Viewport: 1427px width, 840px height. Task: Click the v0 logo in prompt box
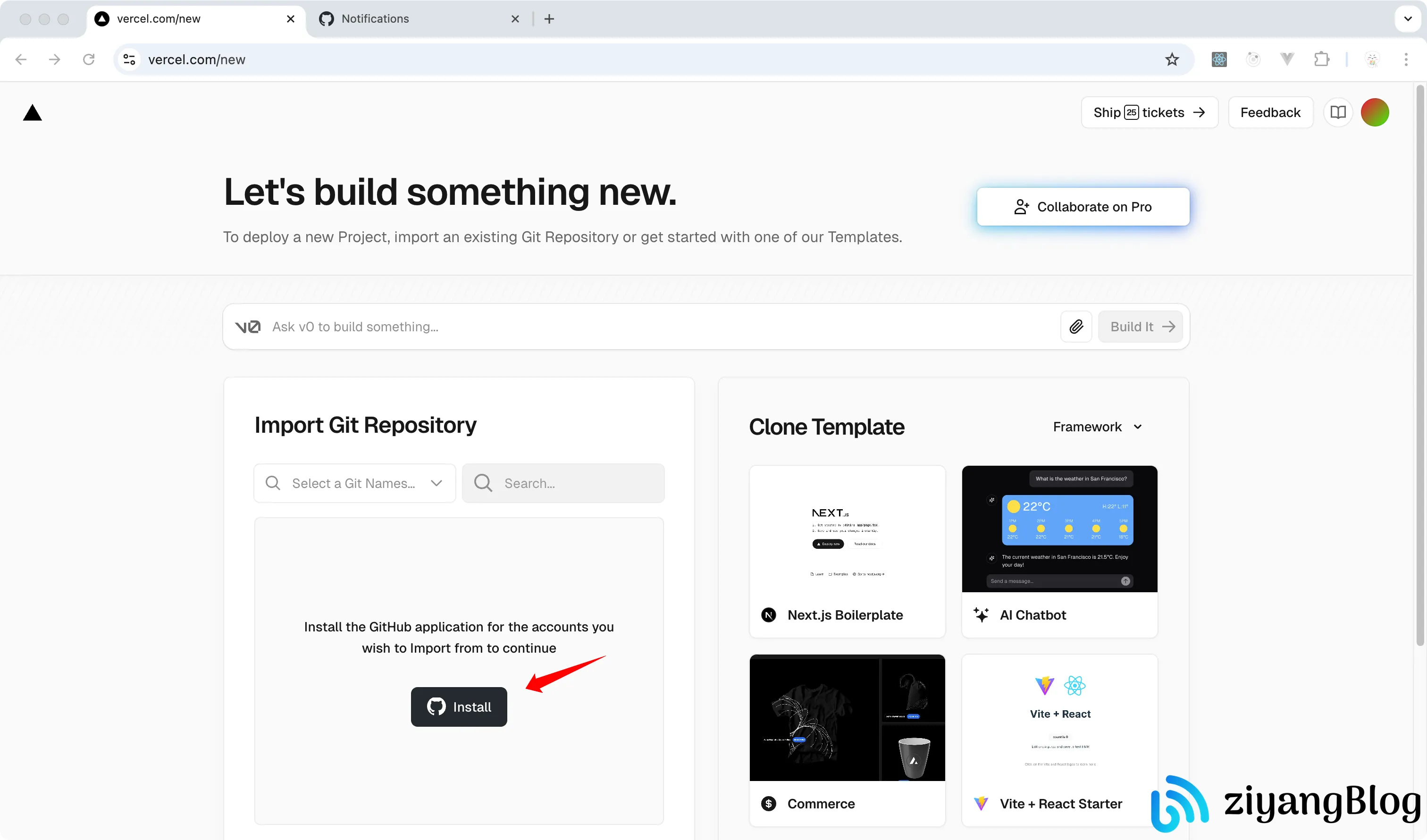pos(247,327)
